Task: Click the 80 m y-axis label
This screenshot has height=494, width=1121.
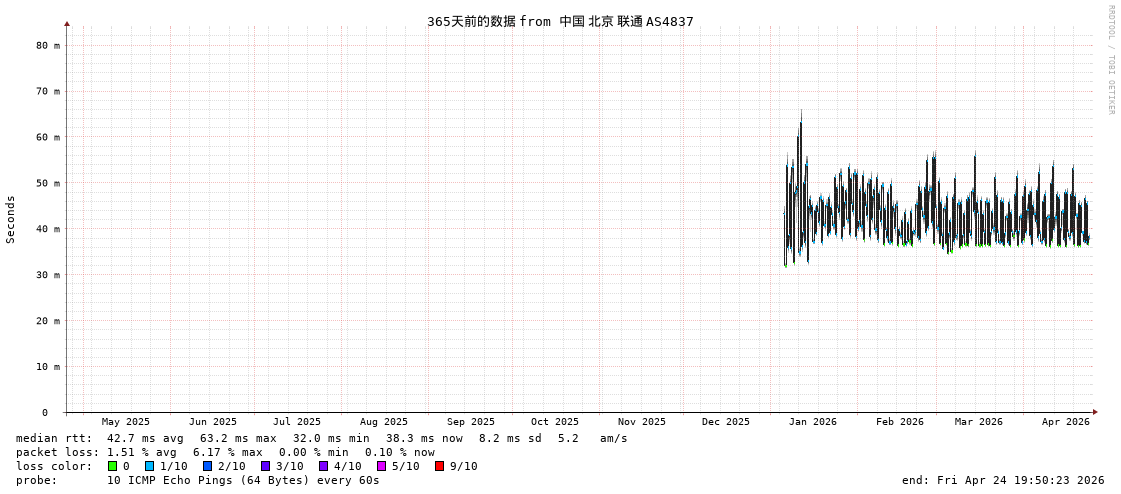Action: (48, 45)
